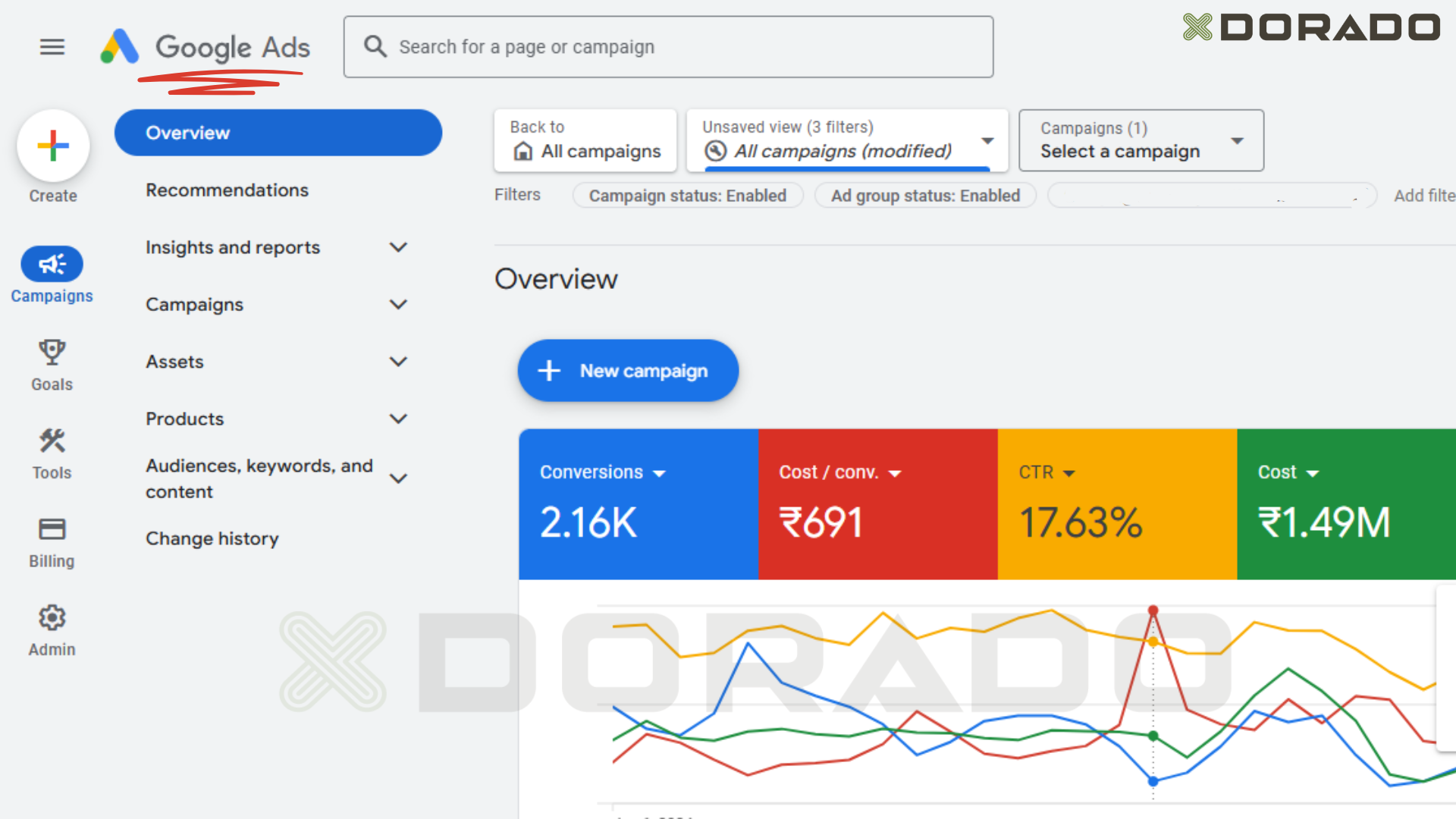Open Goals using the trophy icon

coord(52,350)
